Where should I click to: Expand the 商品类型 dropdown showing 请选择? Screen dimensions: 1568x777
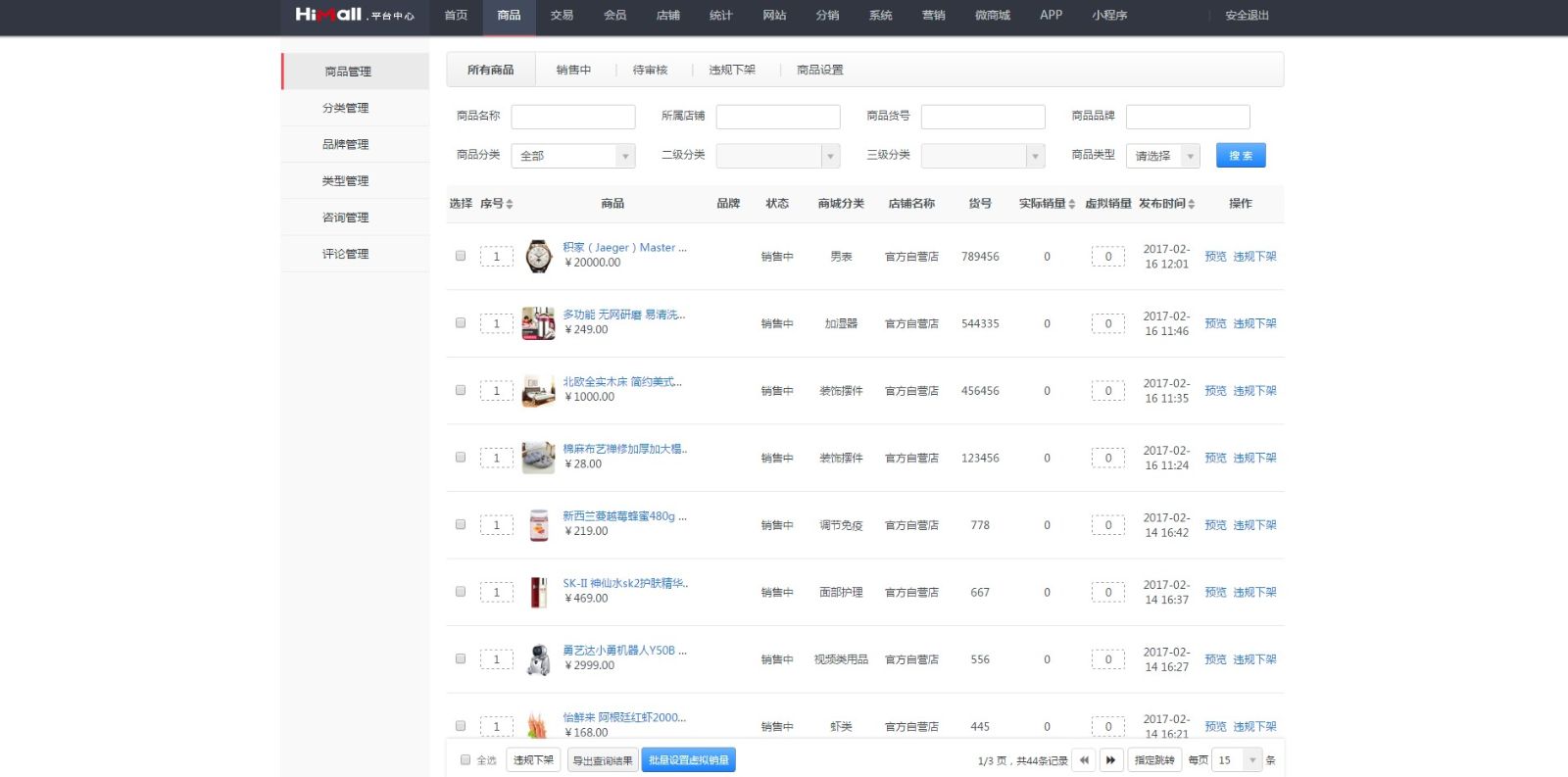1162,156
